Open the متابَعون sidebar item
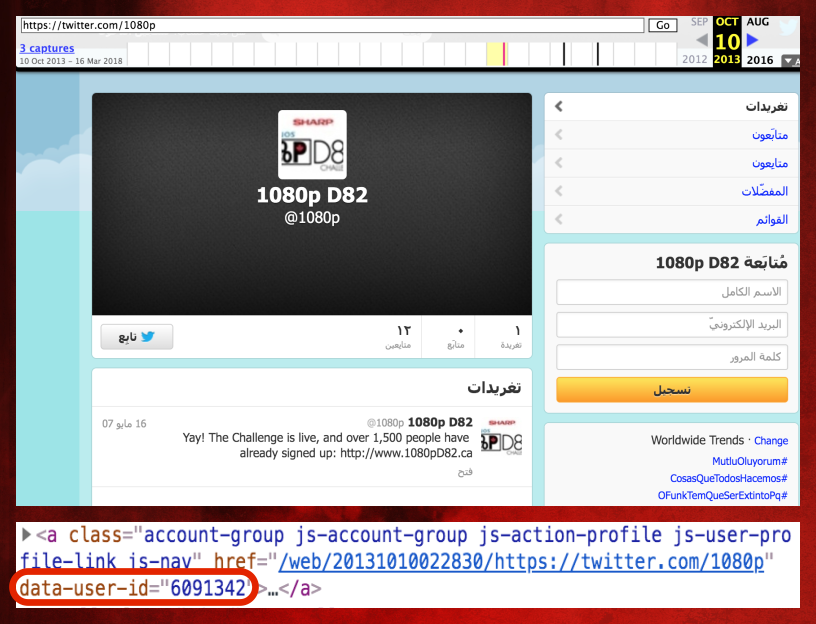Image resolution: width=816 pixels, height=624 pixels. tap(671, 135)
